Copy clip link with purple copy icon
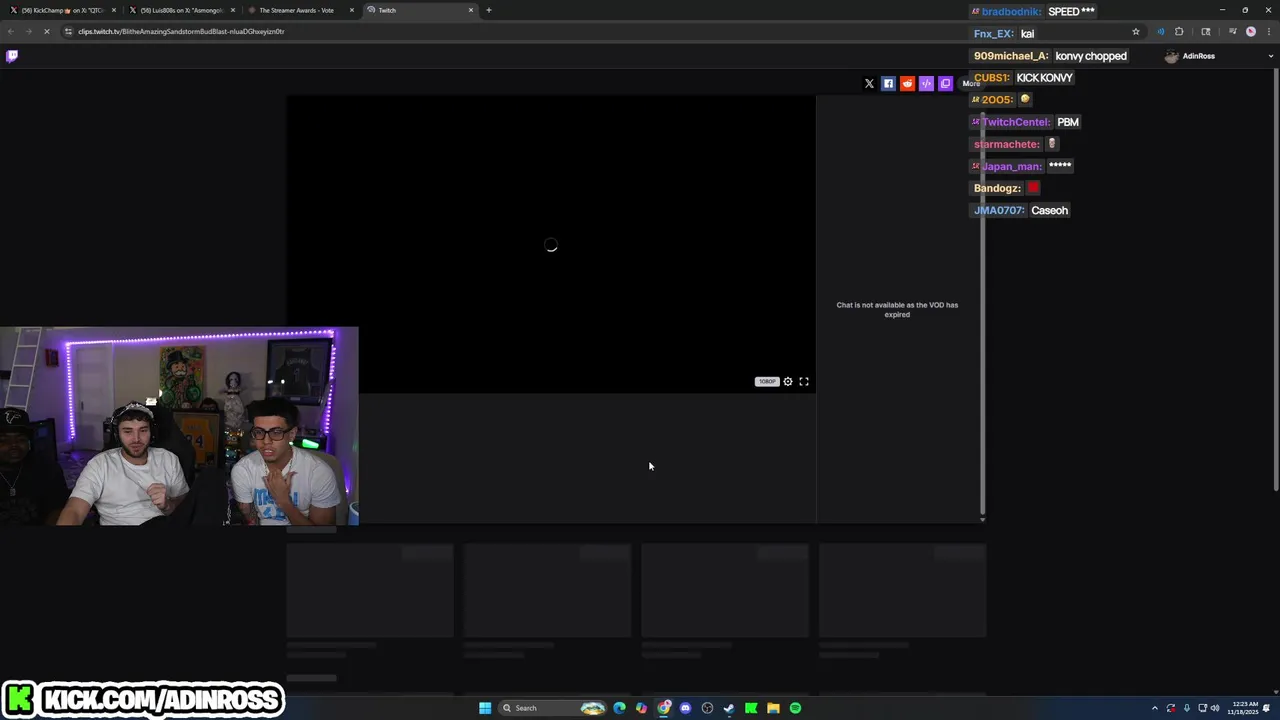This screenshot has height=720, width=1280. (945, 84)
